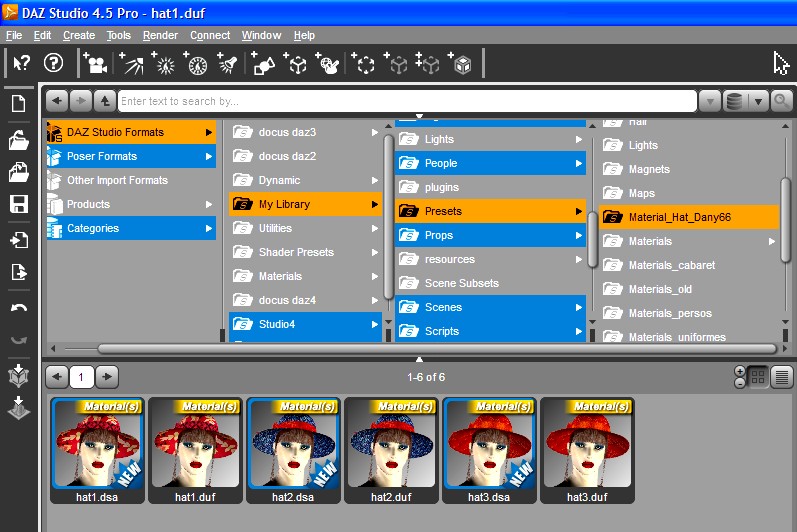This screenshot has height=532, width=797.
Task: Open the Edit menu
Action: coord(42,35)
